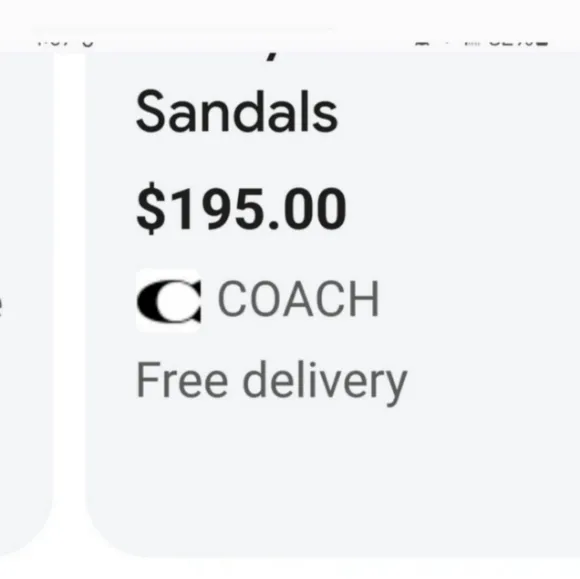Click the cut-off letter on the left card

tap(1, 307)
